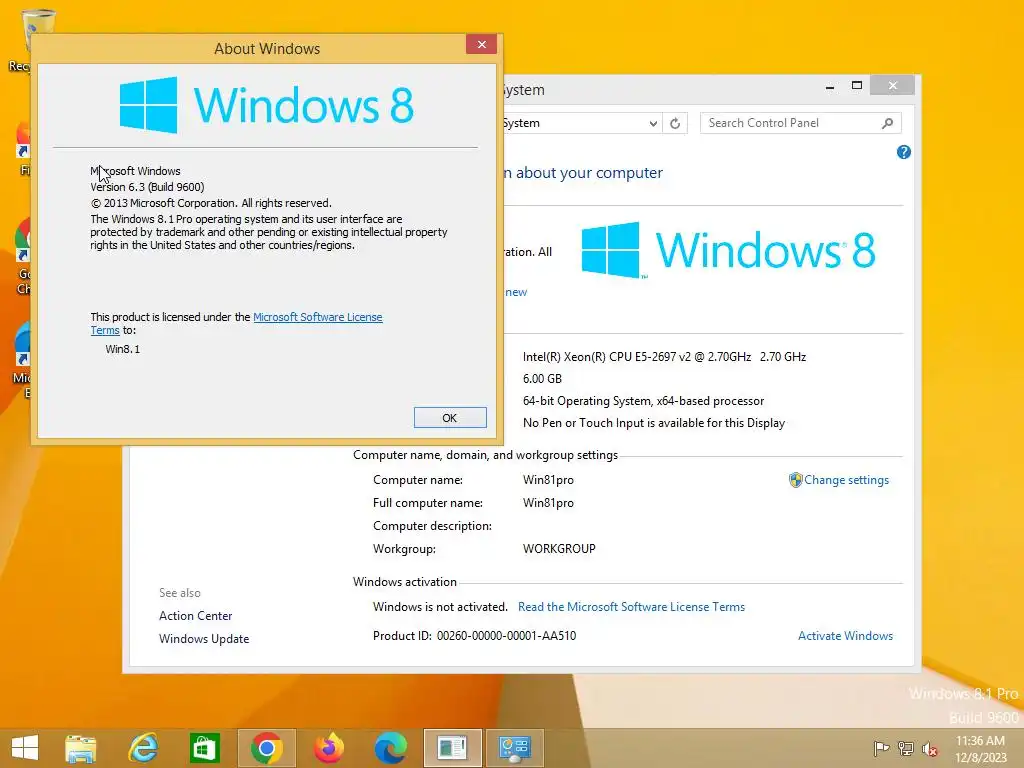Open Help question mark in System window

click(904, 152)
